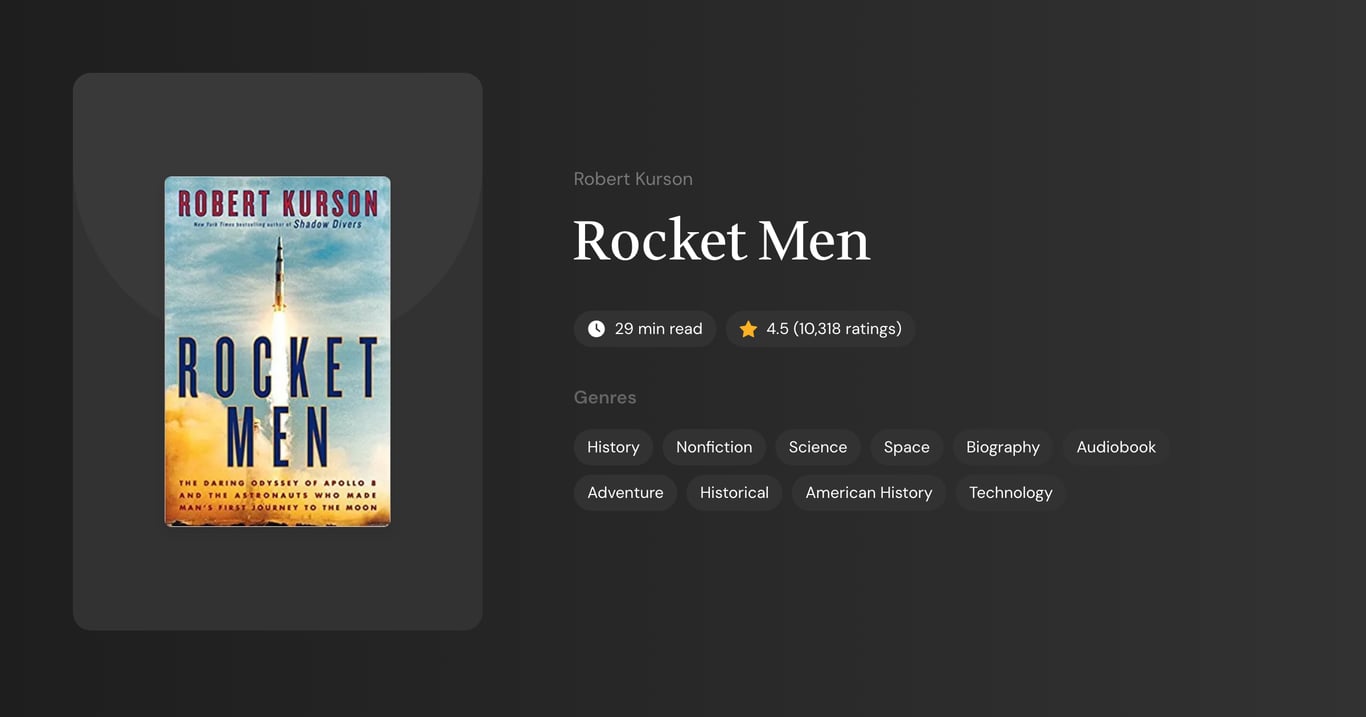Select the History genre tag
Screen dimensions: 1366x717
[x=613, y=447]
